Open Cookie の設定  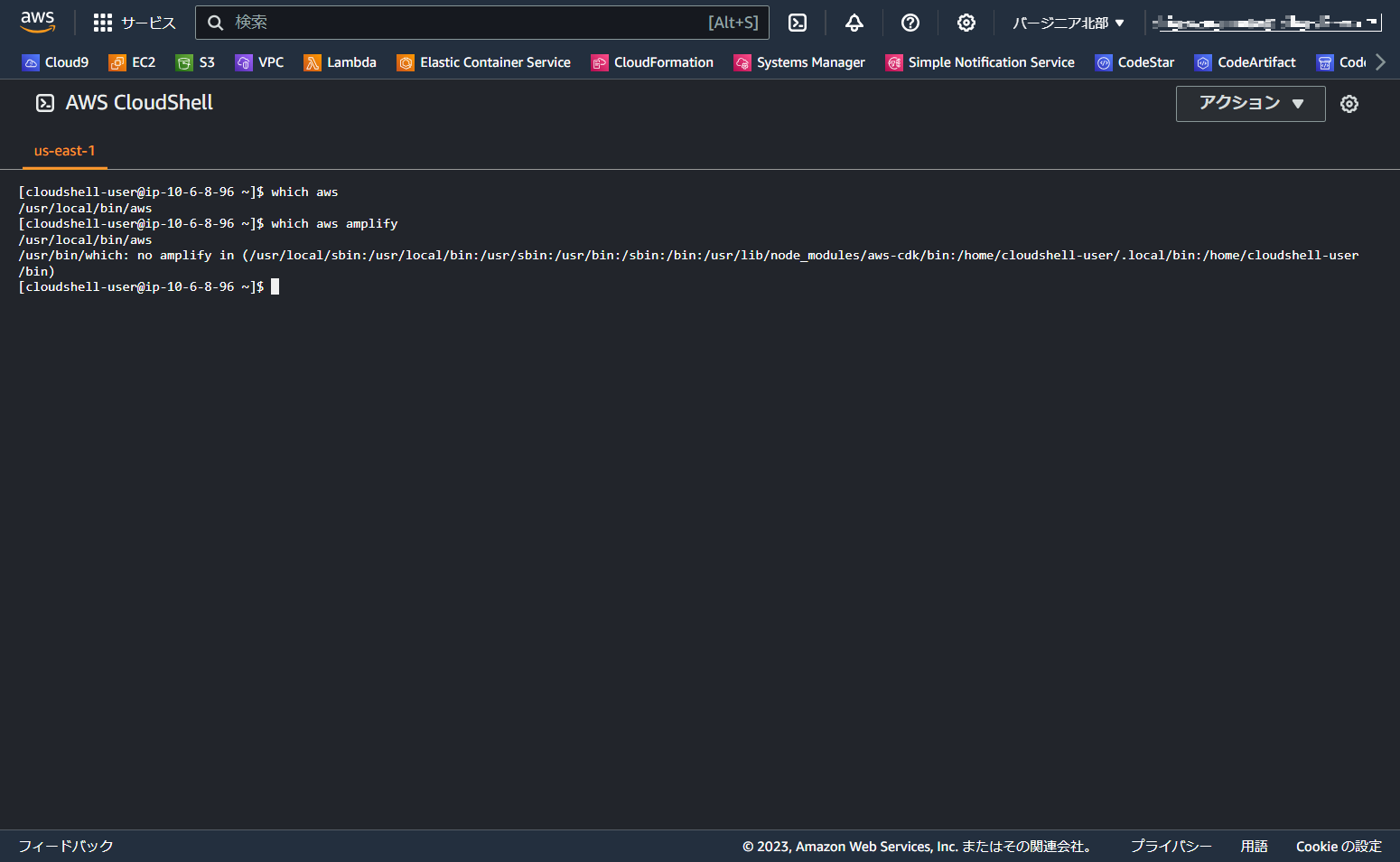[1339, 846]
